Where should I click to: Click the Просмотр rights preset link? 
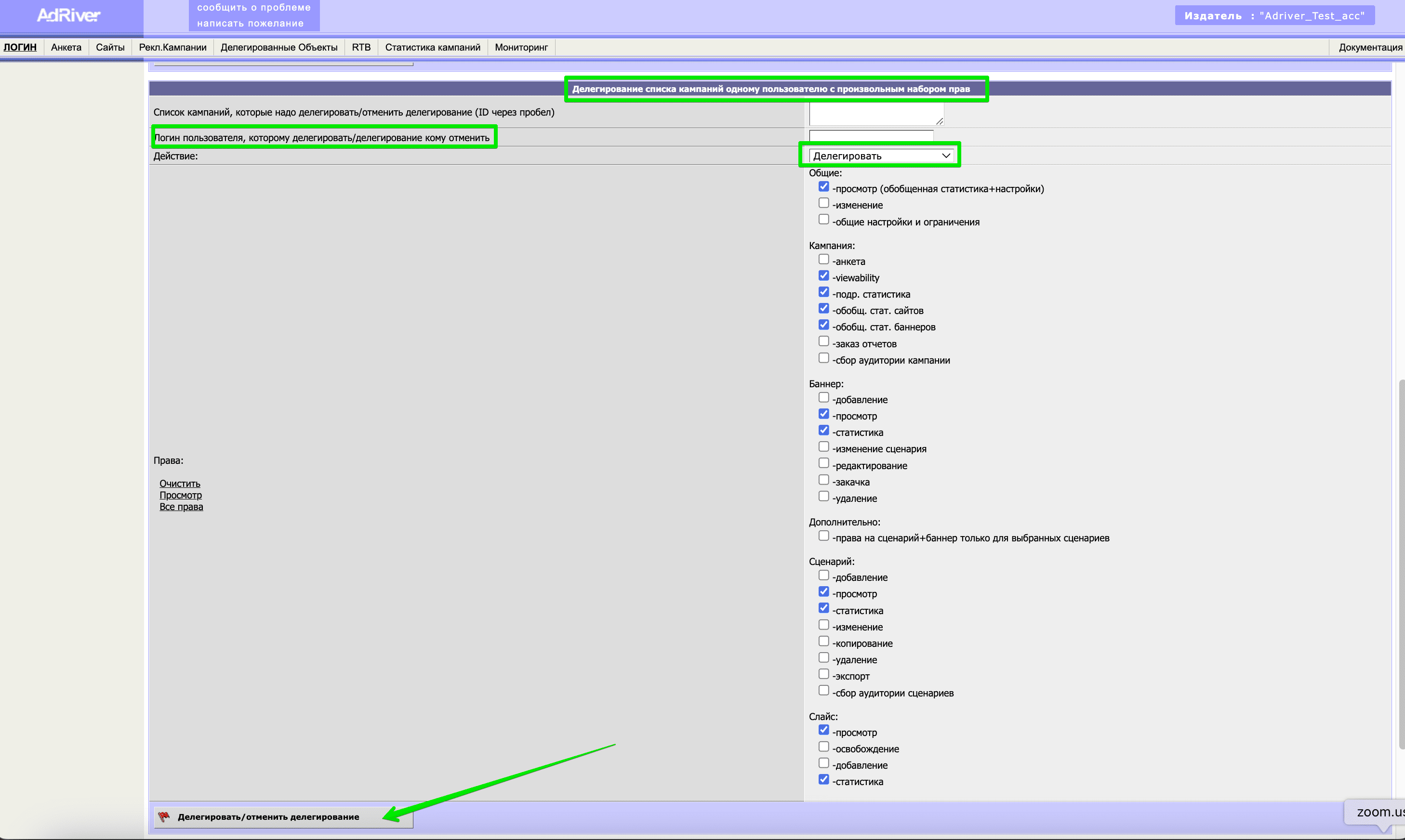point(181,495)
